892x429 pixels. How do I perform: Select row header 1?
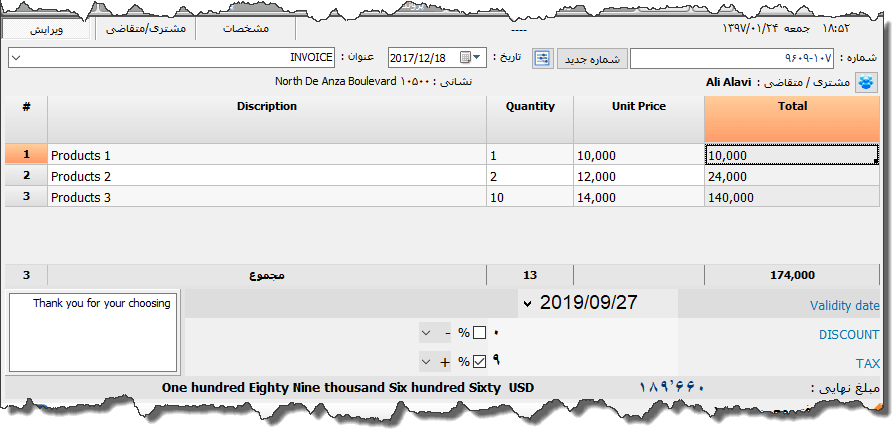(x=26, y=154)
